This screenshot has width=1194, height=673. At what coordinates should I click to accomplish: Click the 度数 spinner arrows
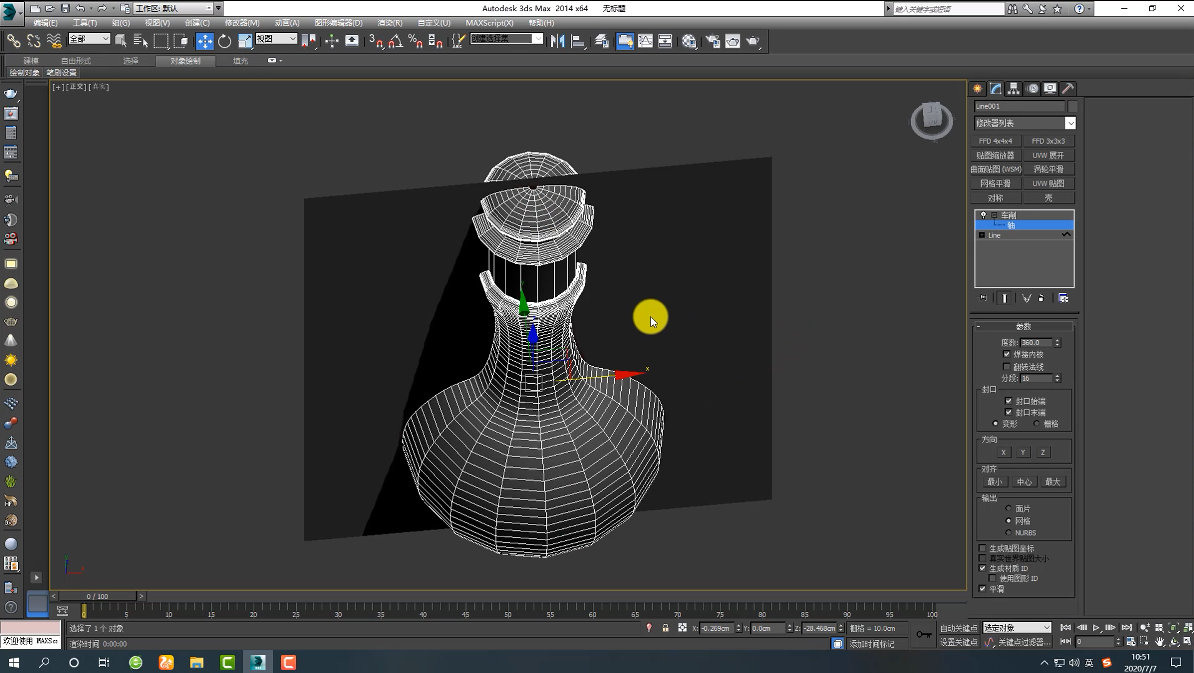coord(1057,343)
